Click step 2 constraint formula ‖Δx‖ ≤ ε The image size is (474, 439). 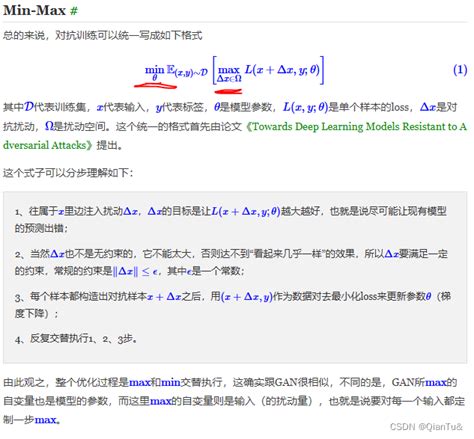click(135, 271)
